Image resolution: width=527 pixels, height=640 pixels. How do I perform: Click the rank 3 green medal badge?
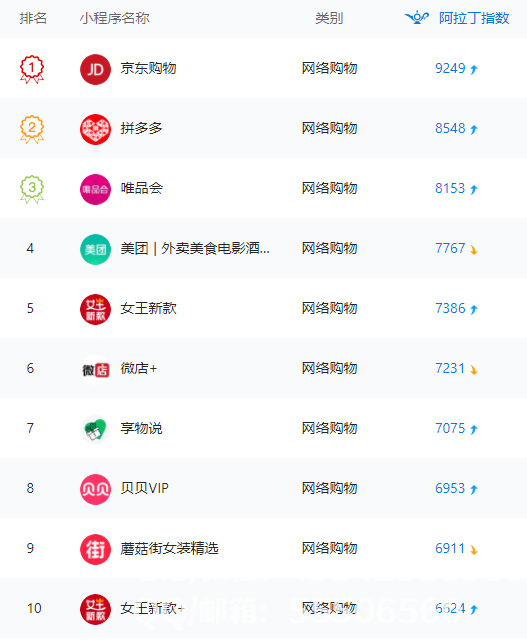tap(32, 189)
